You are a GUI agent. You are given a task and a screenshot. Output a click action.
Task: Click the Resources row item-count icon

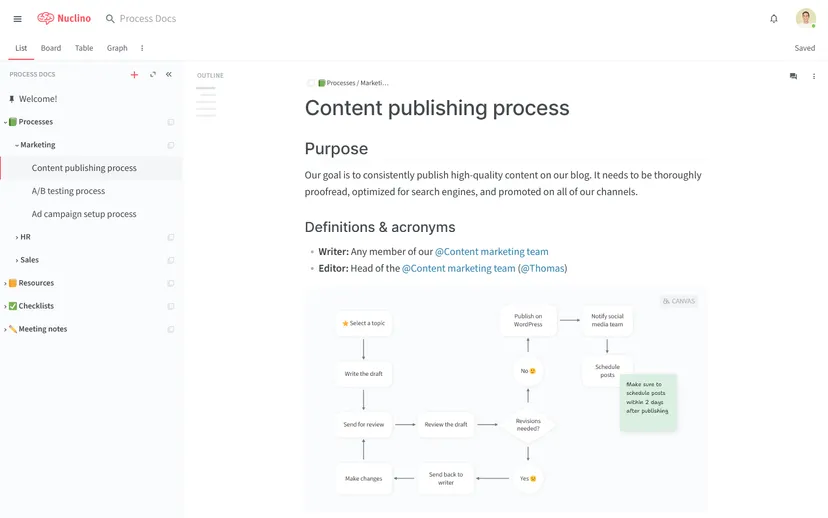click(x=171, y=283)
